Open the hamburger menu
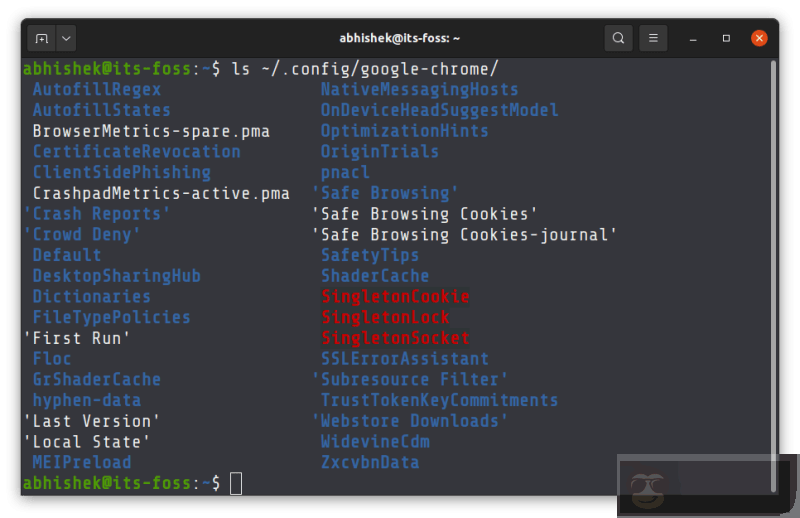This screenshot has height=518, width=800. tap(653, 38)
